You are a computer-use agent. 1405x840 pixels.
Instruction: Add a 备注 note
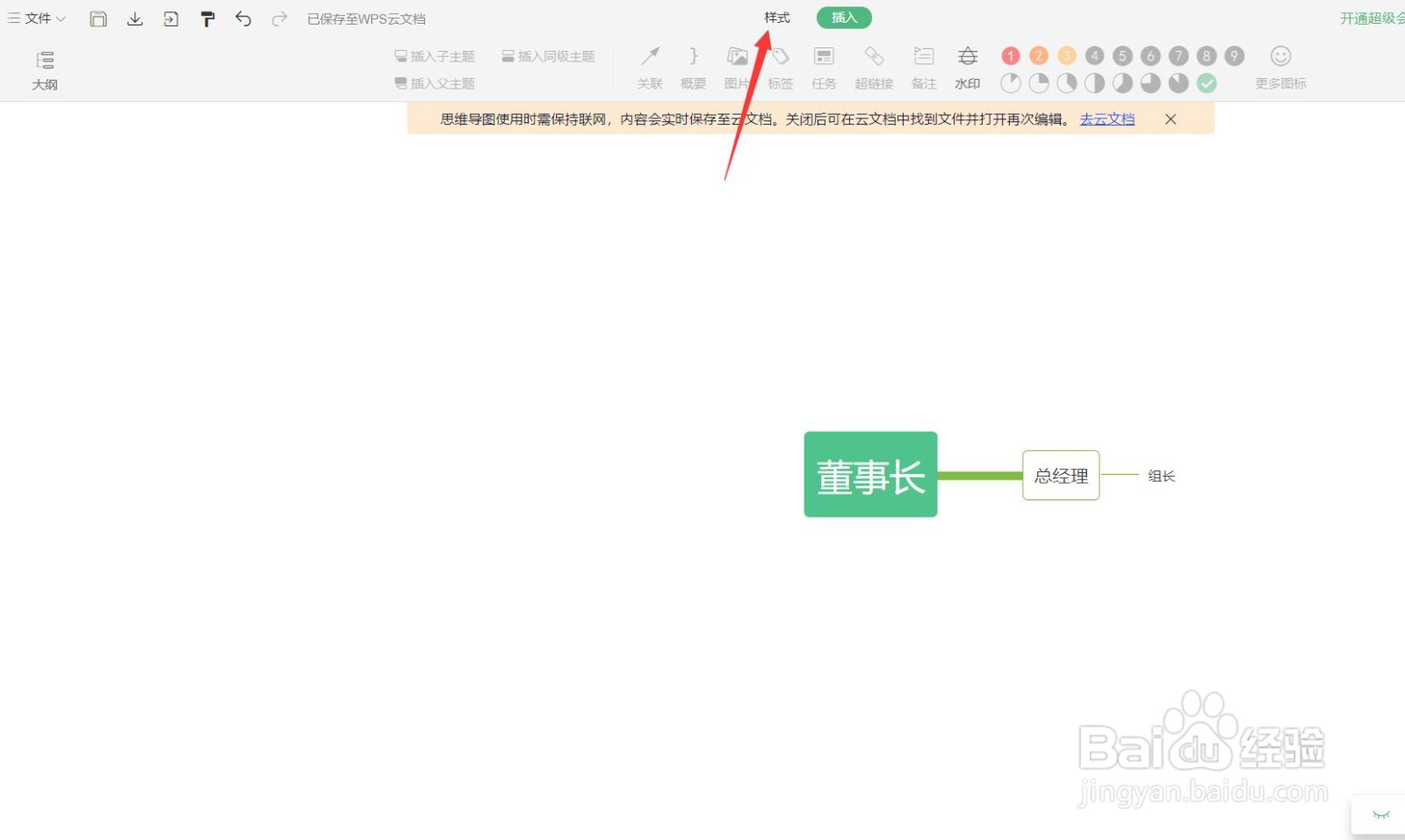click(924, 68)
